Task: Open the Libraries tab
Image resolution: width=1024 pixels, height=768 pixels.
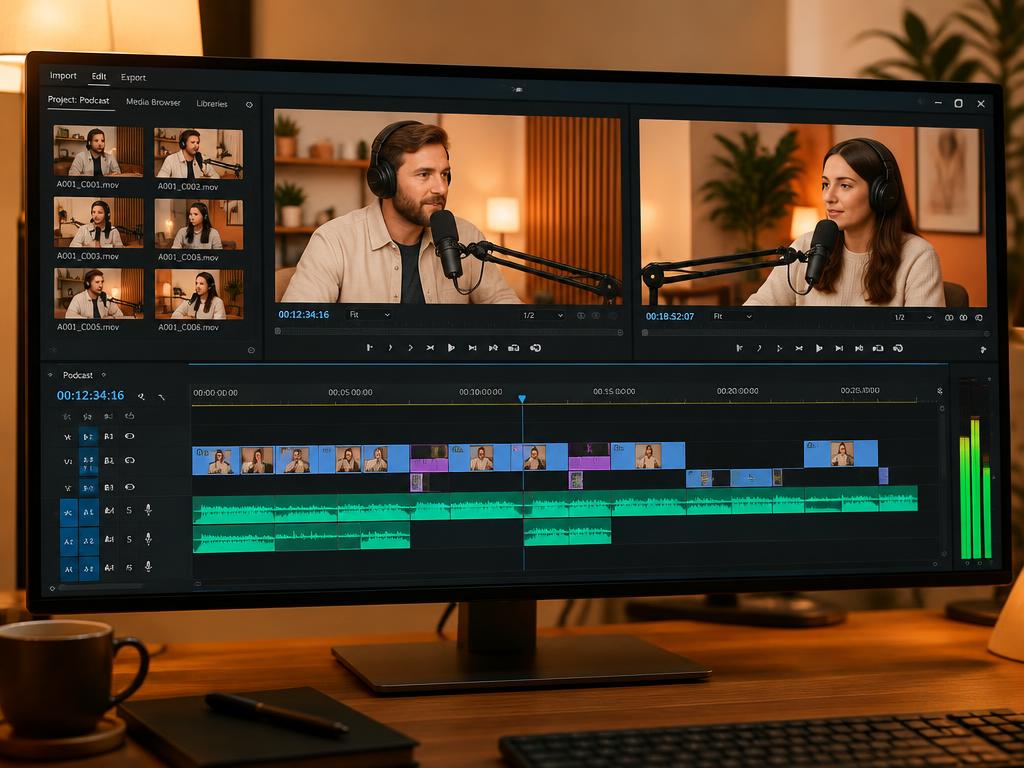Action: pos(212,104)
